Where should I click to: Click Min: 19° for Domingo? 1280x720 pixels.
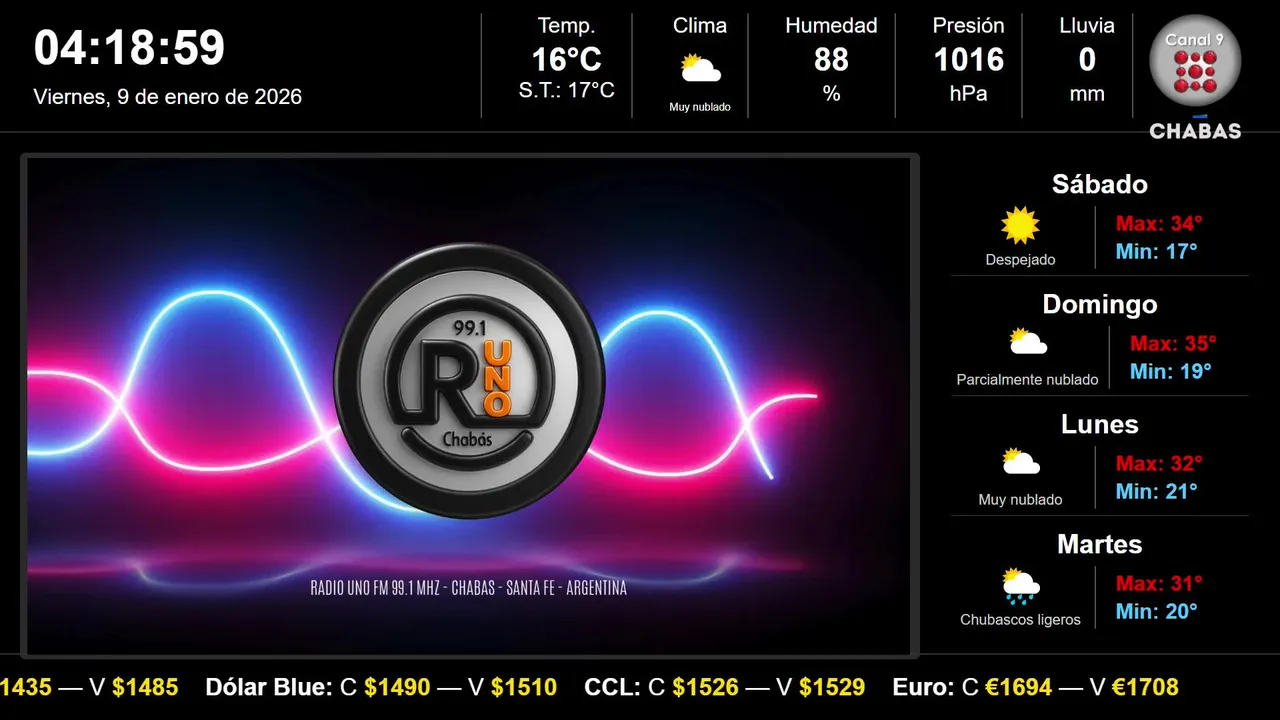(x=1170, y=372)
